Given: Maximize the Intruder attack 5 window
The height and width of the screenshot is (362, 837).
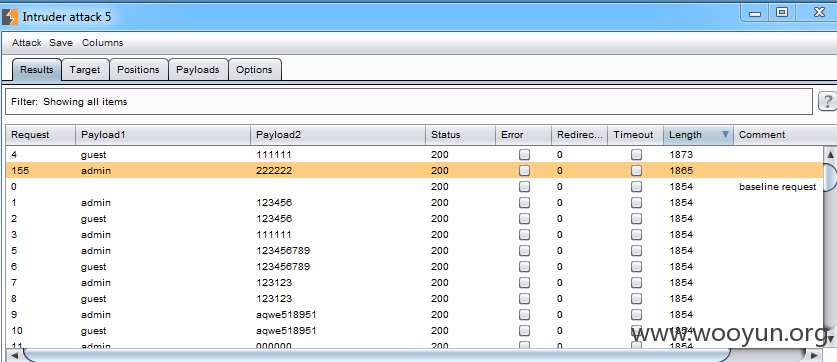Looking at the screenshot, I should tap(782, 13).
